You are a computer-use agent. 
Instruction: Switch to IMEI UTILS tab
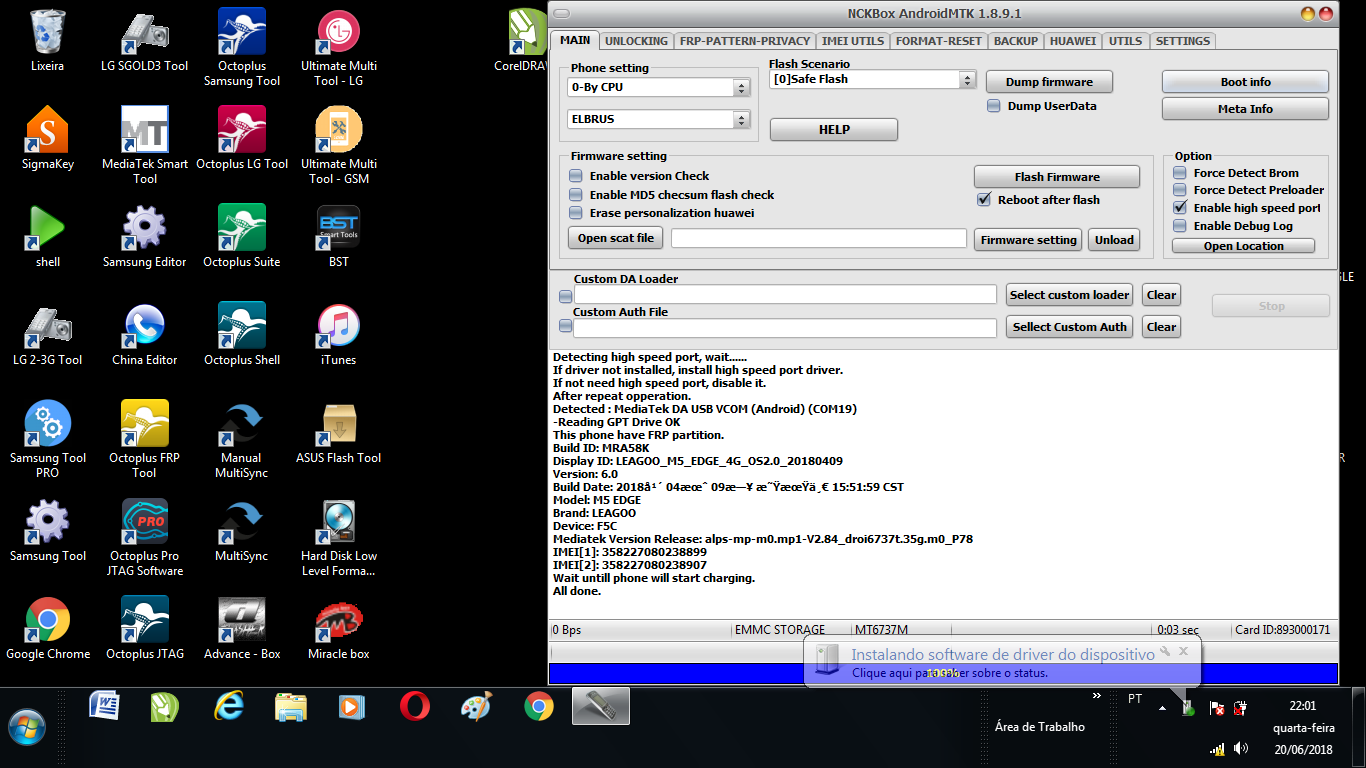(x=853, y=41)
